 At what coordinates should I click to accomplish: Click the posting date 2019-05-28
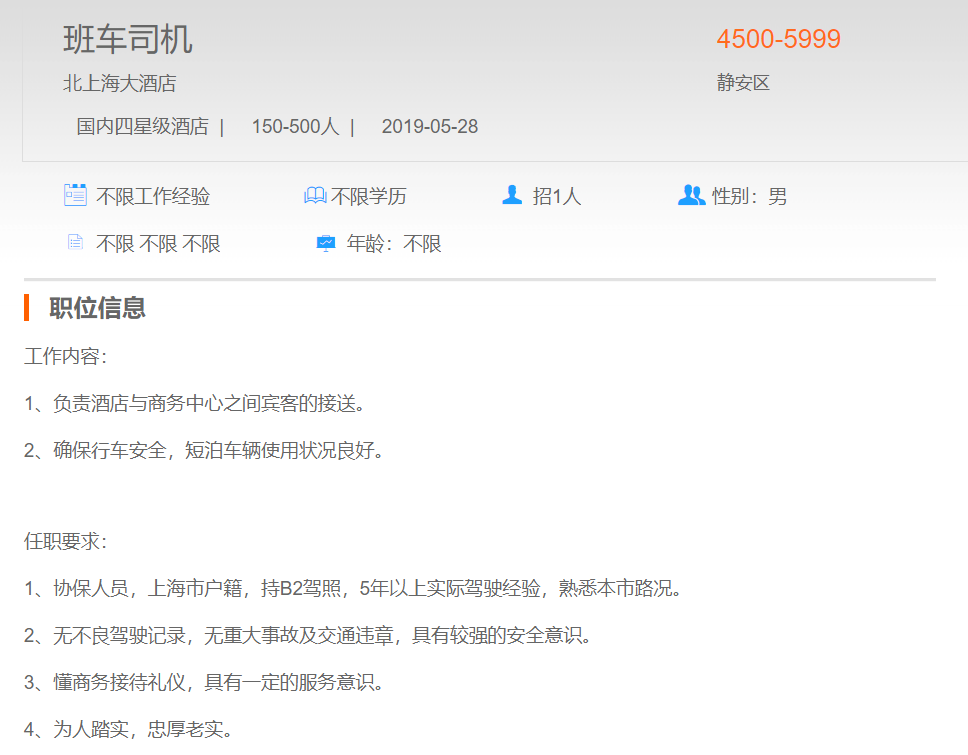pyautogui.click(x=430, y=127)
